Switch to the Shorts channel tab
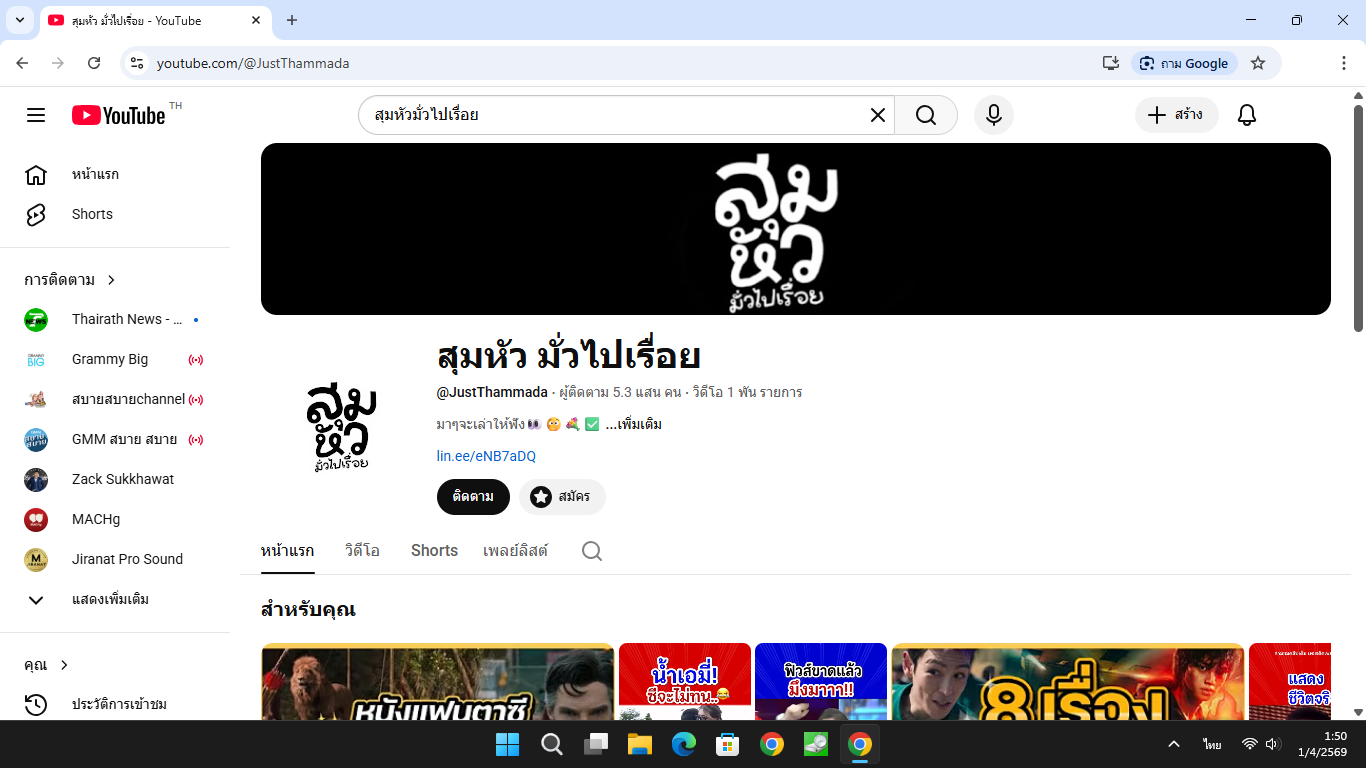 (434, 551)
